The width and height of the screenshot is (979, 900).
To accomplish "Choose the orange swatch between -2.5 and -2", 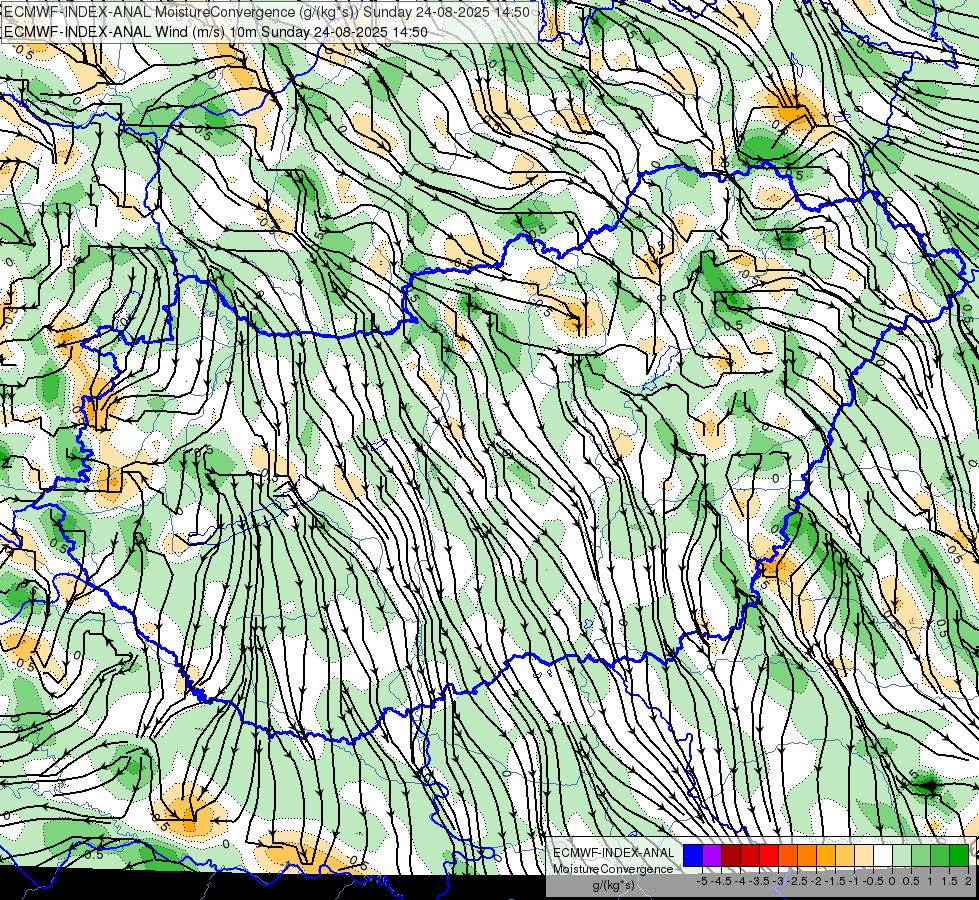I will pos(807,855).
